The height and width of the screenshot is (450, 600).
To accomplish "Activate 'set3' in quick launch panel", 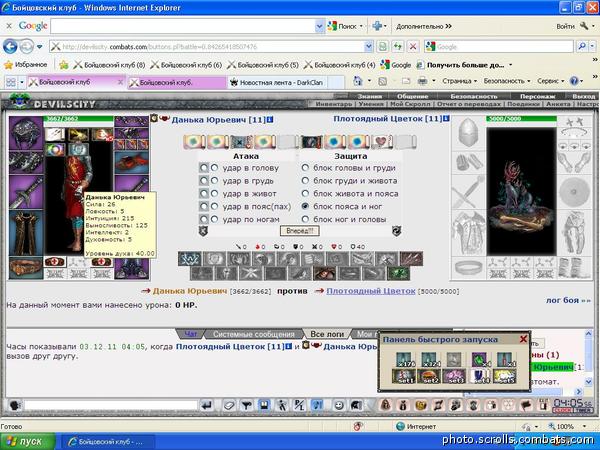I will coord(454,376).
